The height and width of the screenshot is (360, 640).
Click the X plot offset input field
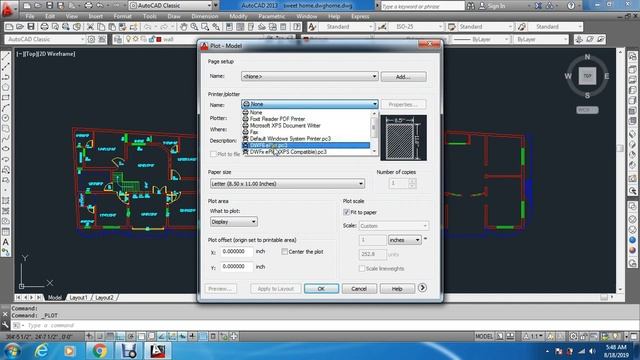pyautogui.click(x=237, y=251)
